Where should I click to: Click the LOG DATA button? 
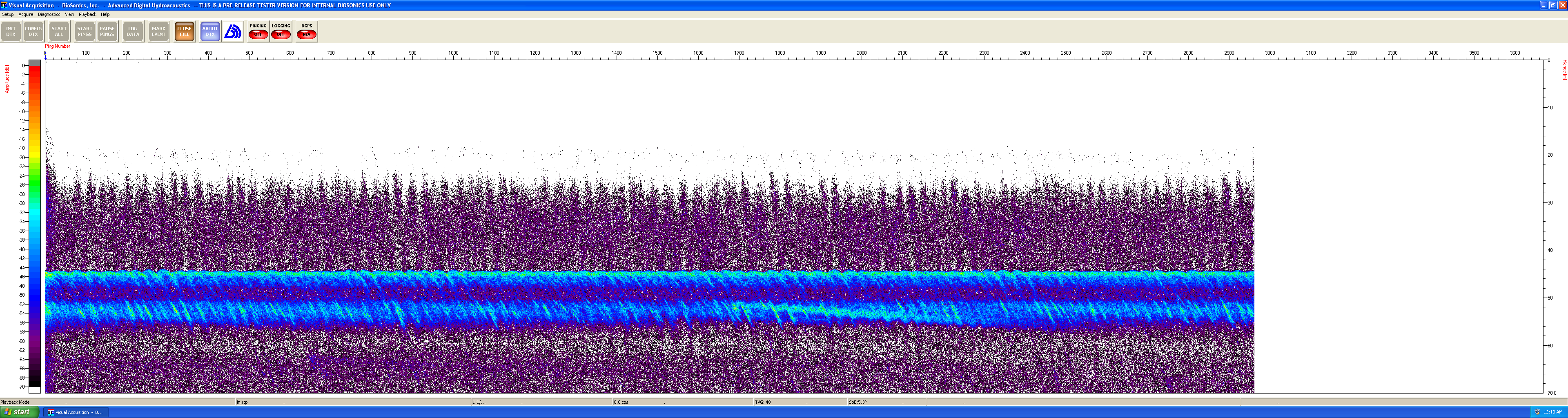[x=133, y=31]
